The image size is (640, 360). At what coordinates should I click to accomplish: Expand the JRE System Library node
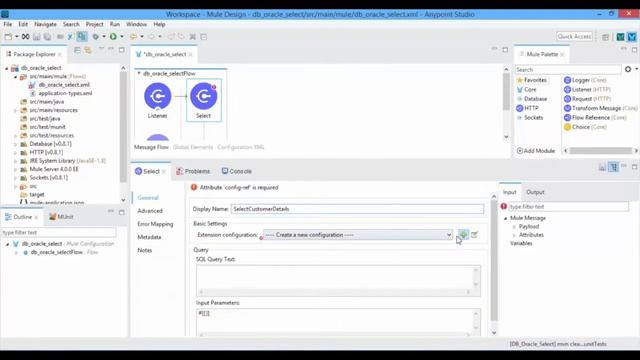click(16, 161)
